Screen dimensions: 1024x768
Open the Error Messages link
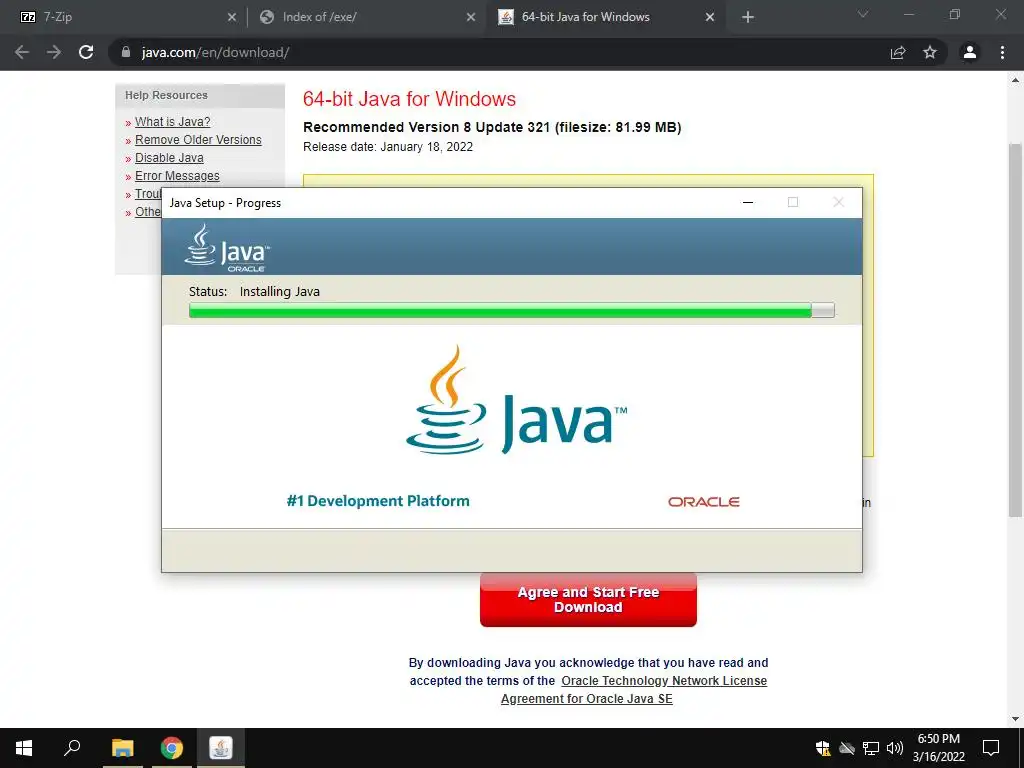tap(177, 176)
